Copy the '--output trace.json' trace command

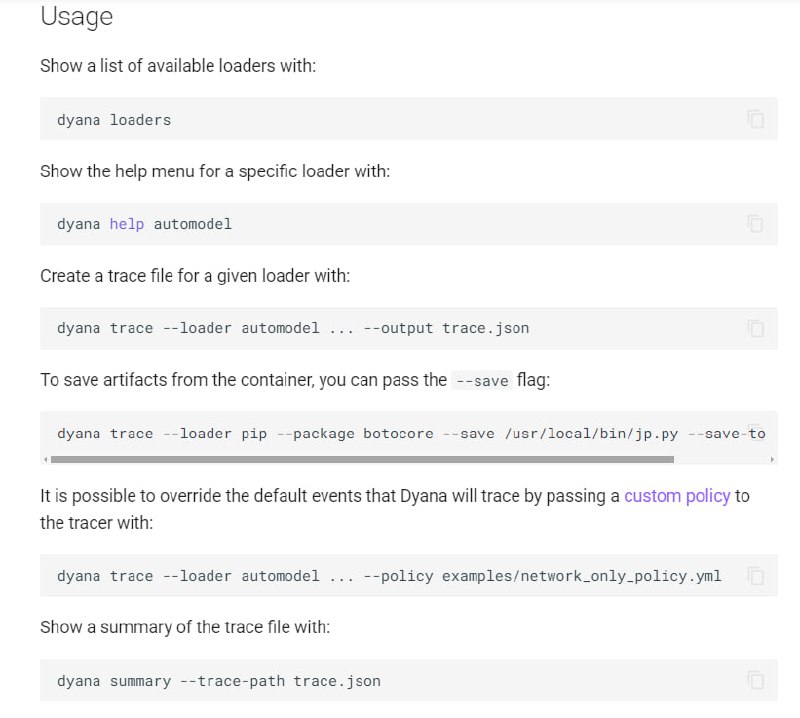(x=755, y=328)
